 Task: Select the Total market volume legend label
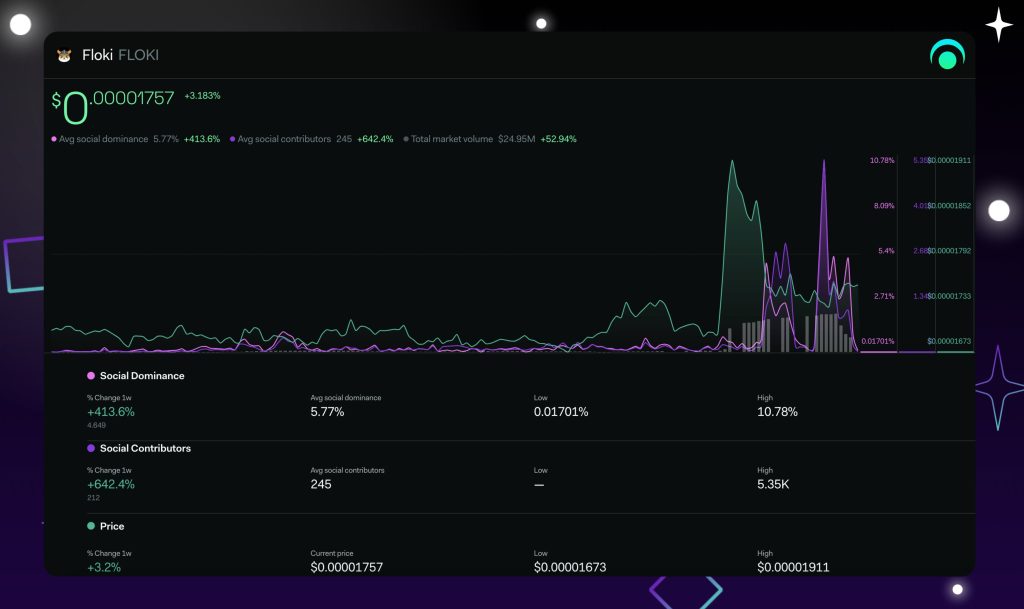[452, 139]
